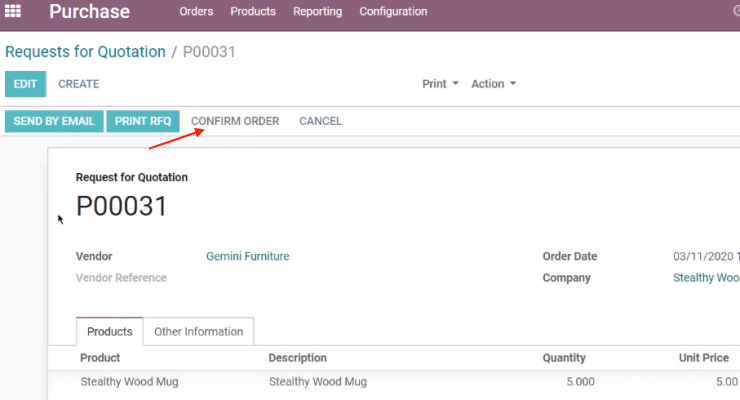
Task: Click the EDIT button
Action: tap(25, 84)
